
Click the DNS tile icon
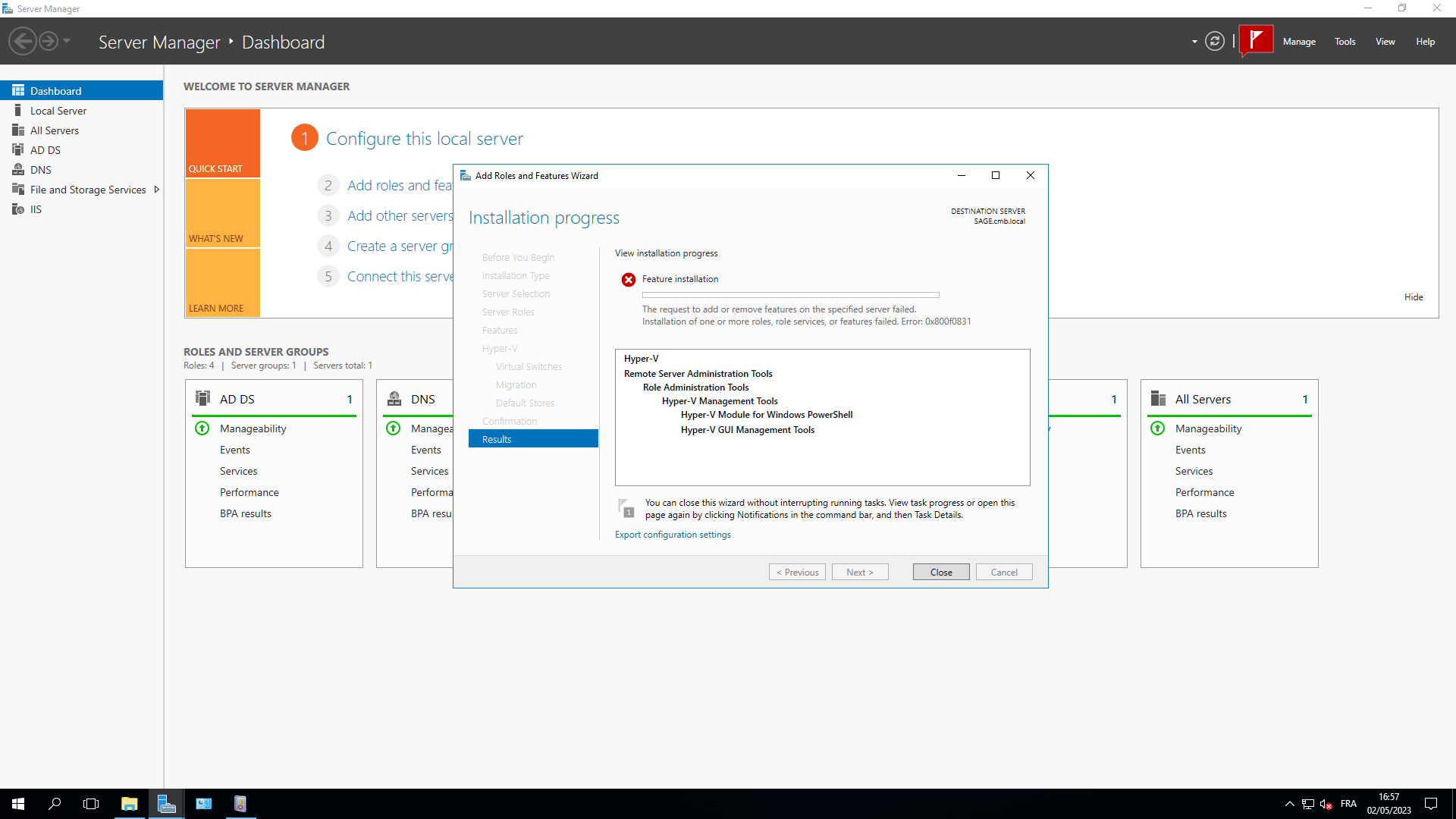pyautogui.click(x=394, y=399)
